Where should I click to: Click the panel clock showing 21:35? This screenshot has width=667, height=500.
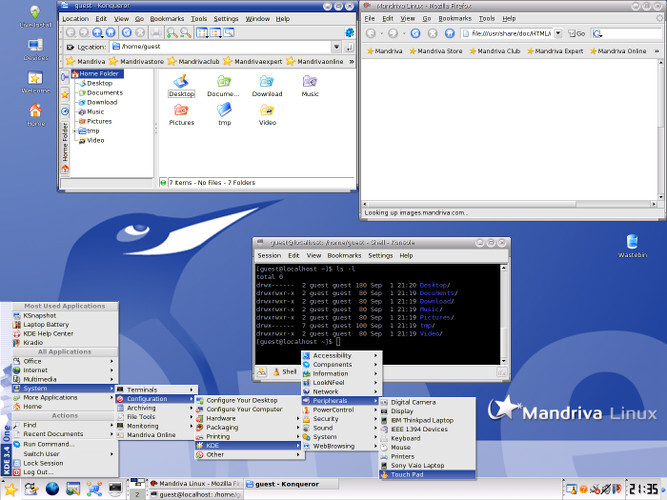click(644, 489)
